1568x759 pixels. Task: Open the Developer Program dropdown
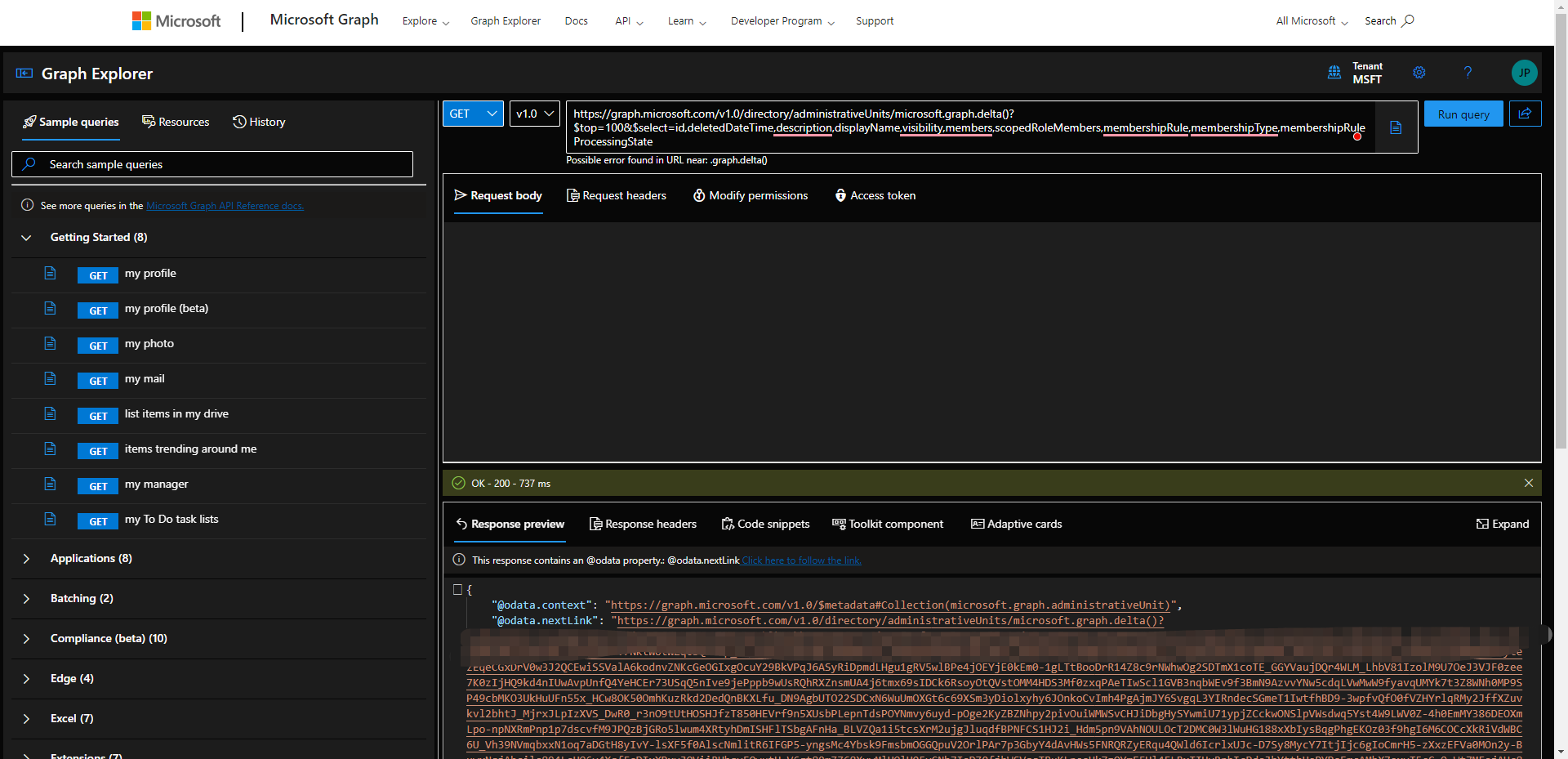click(x=782, y=21)
